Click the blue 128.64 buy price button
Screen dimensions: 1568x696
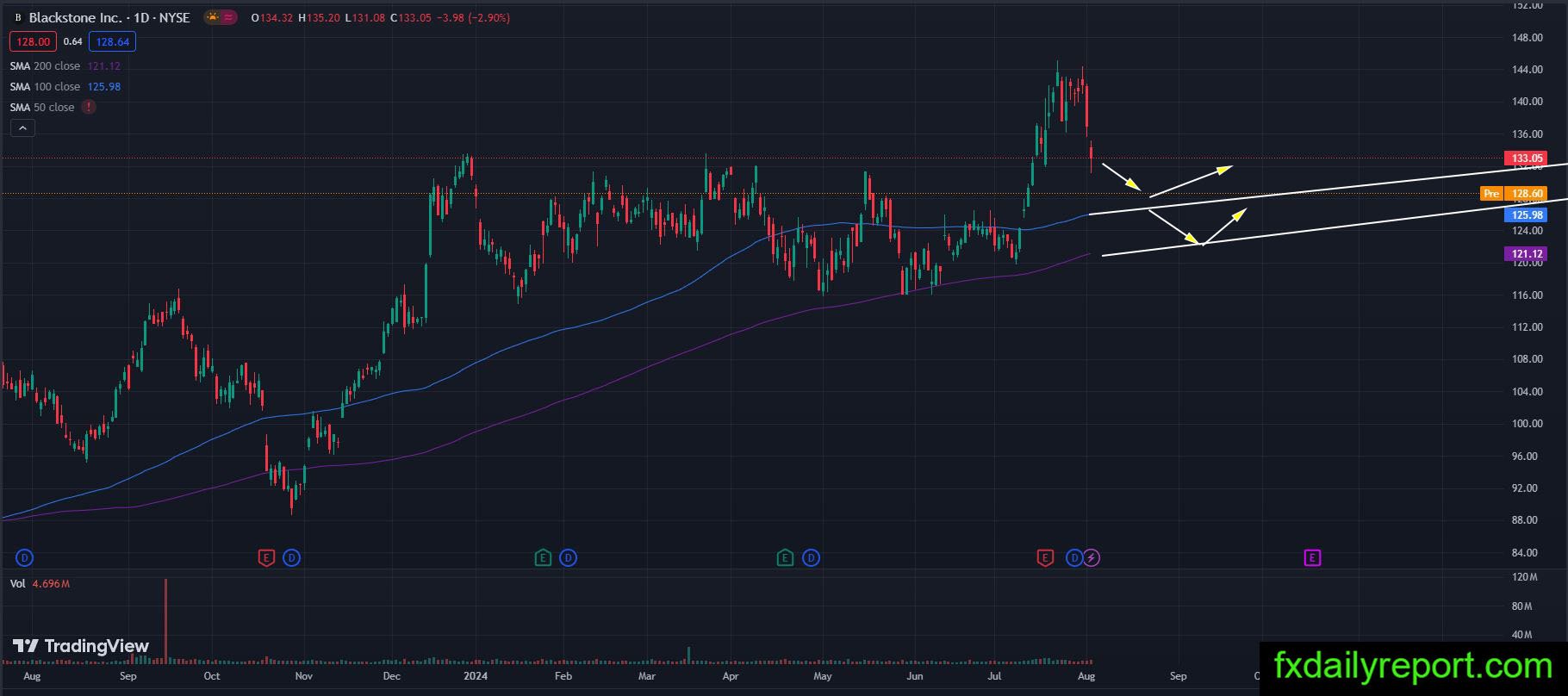click(x=112, y=41)
